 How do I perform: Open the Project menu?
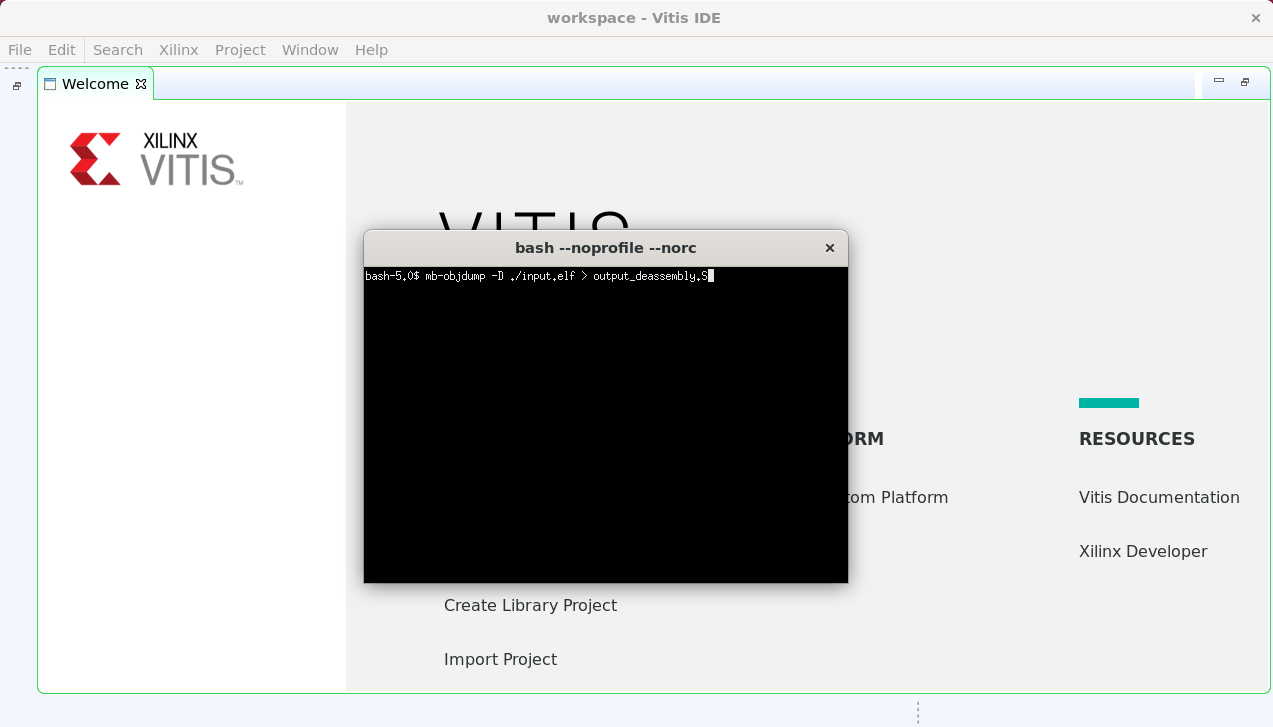click(240, 49)
